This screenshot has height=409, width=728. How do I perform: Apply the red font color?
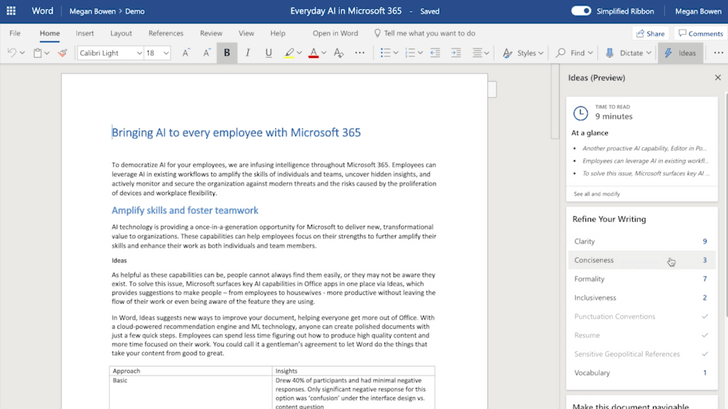click(313, 53)
